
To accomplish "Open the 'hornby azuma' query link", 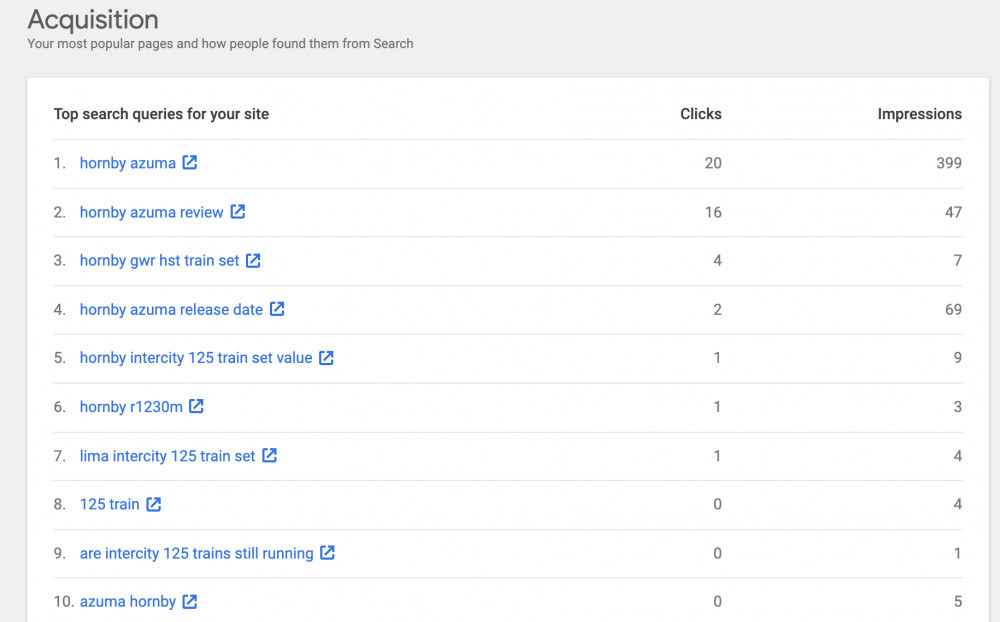I will point(127,163).
